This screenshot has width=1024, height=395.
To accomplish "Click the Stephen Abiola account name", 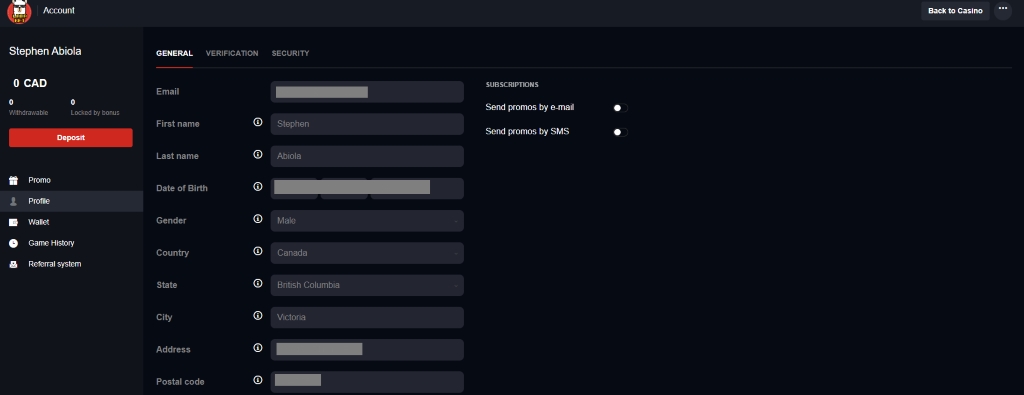I will click(45, 51).
